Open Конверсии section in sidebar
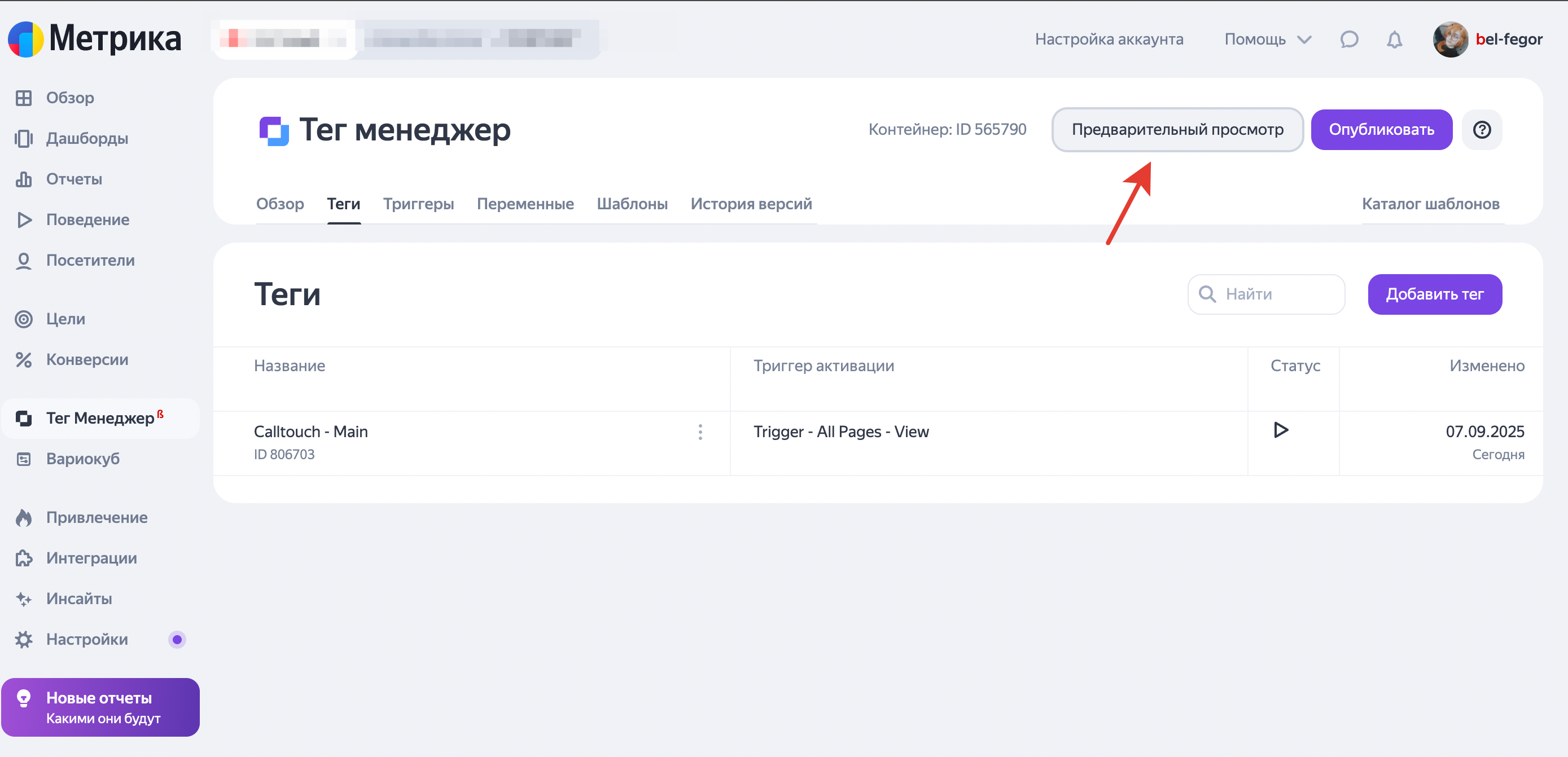Viewport: 1568px width, 757px height. [x=86, y=360]
